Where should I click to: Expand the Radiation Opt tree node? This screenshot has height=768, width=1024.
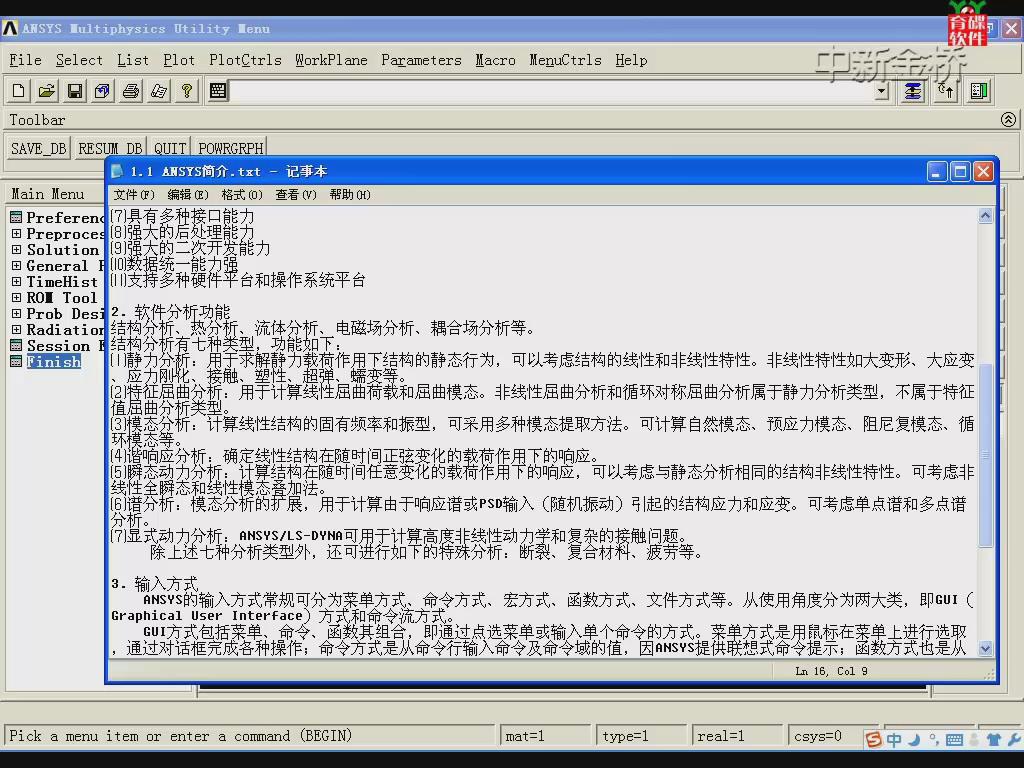pos(16,329)
